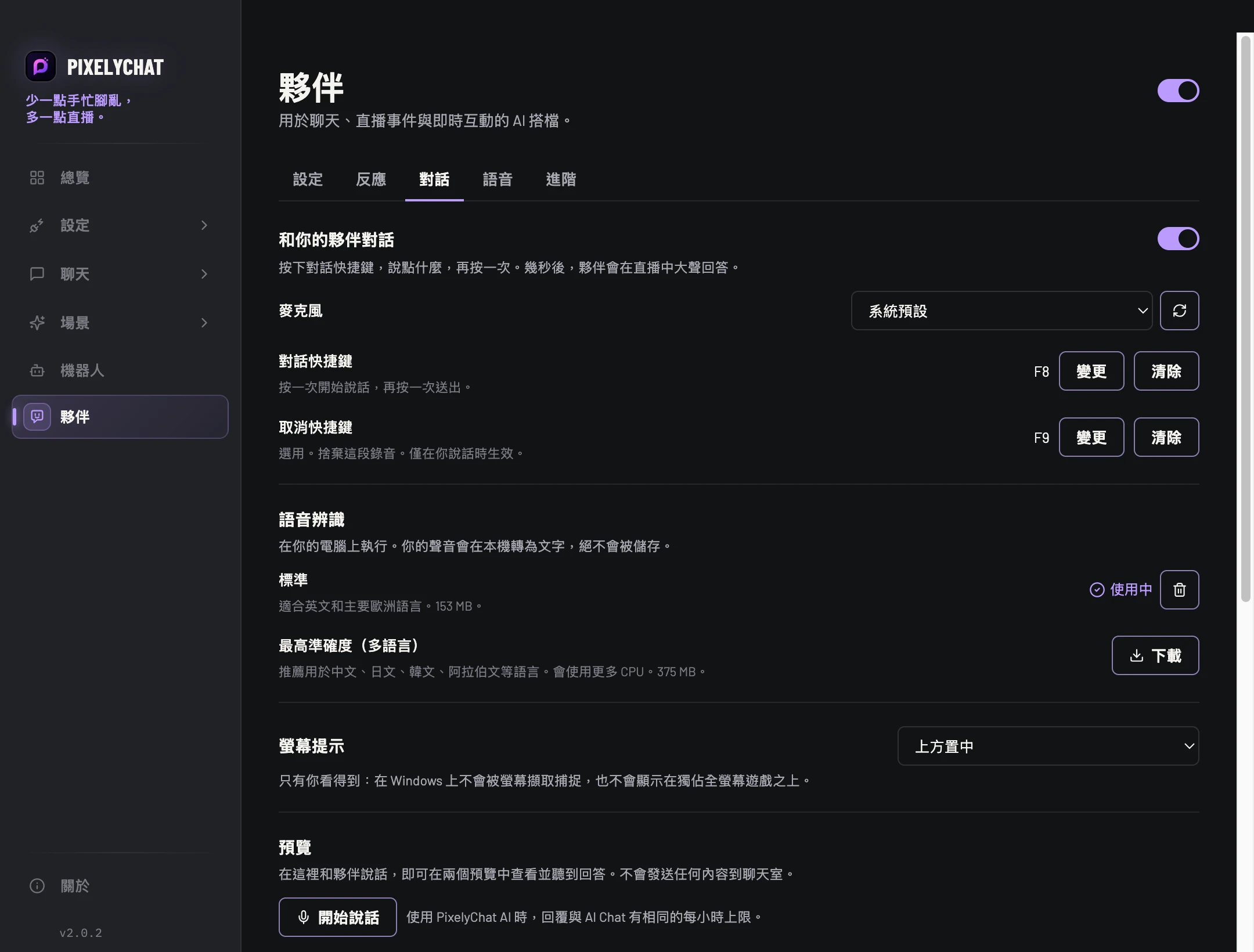Click the 使用中 checkmark icon
The image size is (1254, 952).
pyautogui.click(x=1097, y=590)
